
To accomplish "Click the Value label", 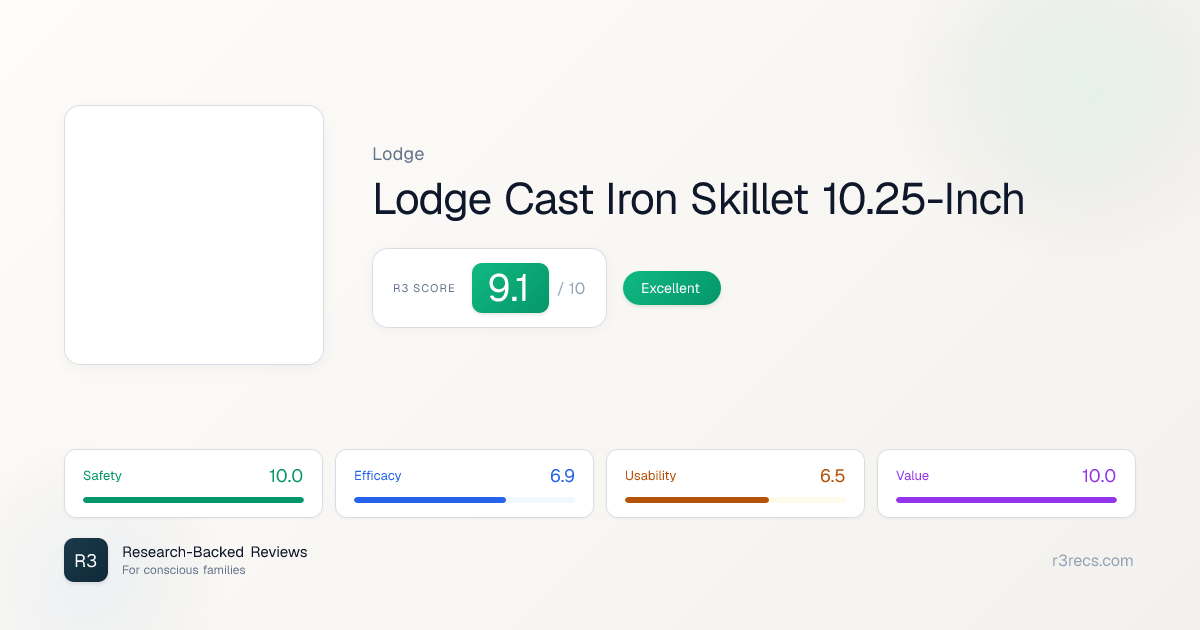I will [913, 476].
